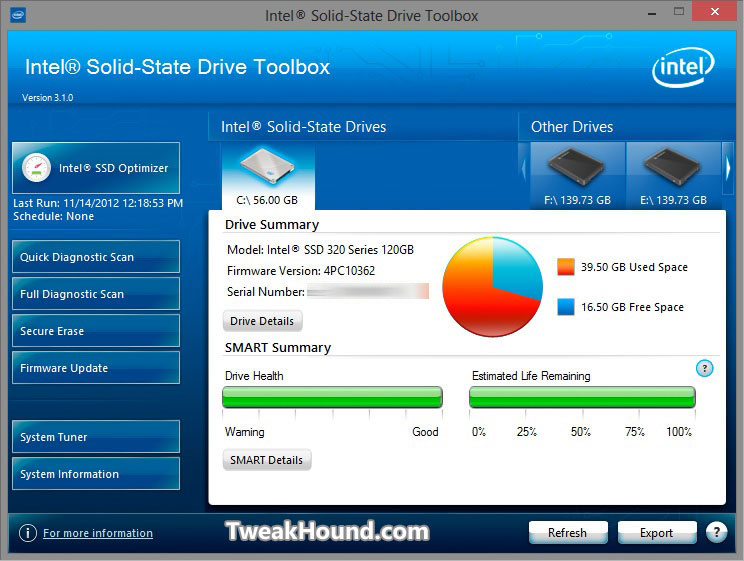The image size is (744, 561).
Task: Click the information circle icon
Action: click(28, 533)
